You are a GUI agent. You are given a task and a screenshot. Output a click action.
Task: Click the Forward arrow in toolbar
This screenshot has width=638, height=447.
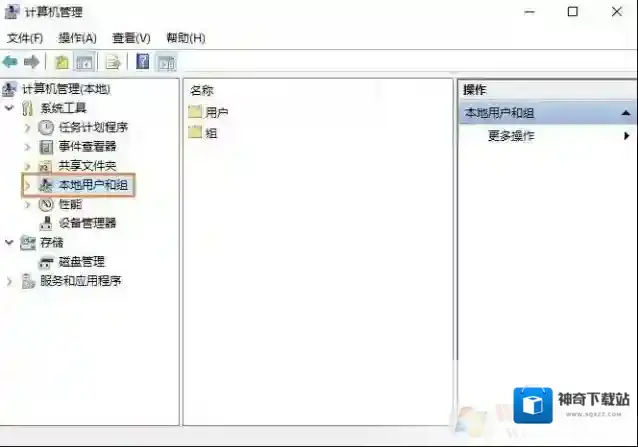click(30, 62)
